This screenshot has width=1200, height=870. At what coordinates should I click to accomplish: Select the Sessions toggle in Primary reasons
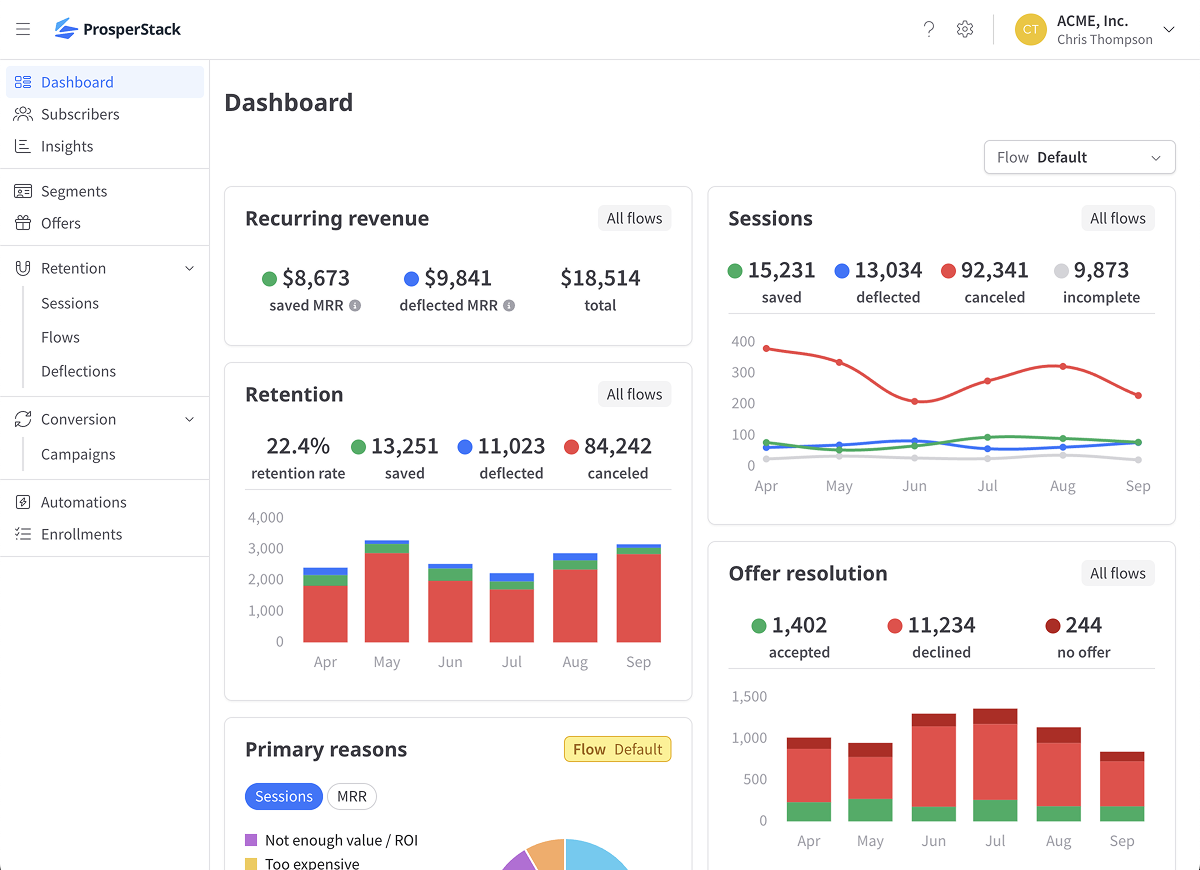pos(284,796)
